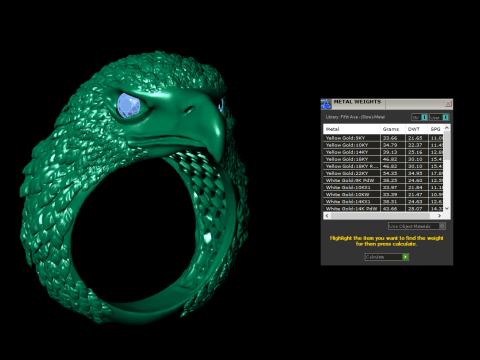The height and width of the screenshot is (360, 480).
Task: Select the White Gold:10KW row
Action: point(383,194)
